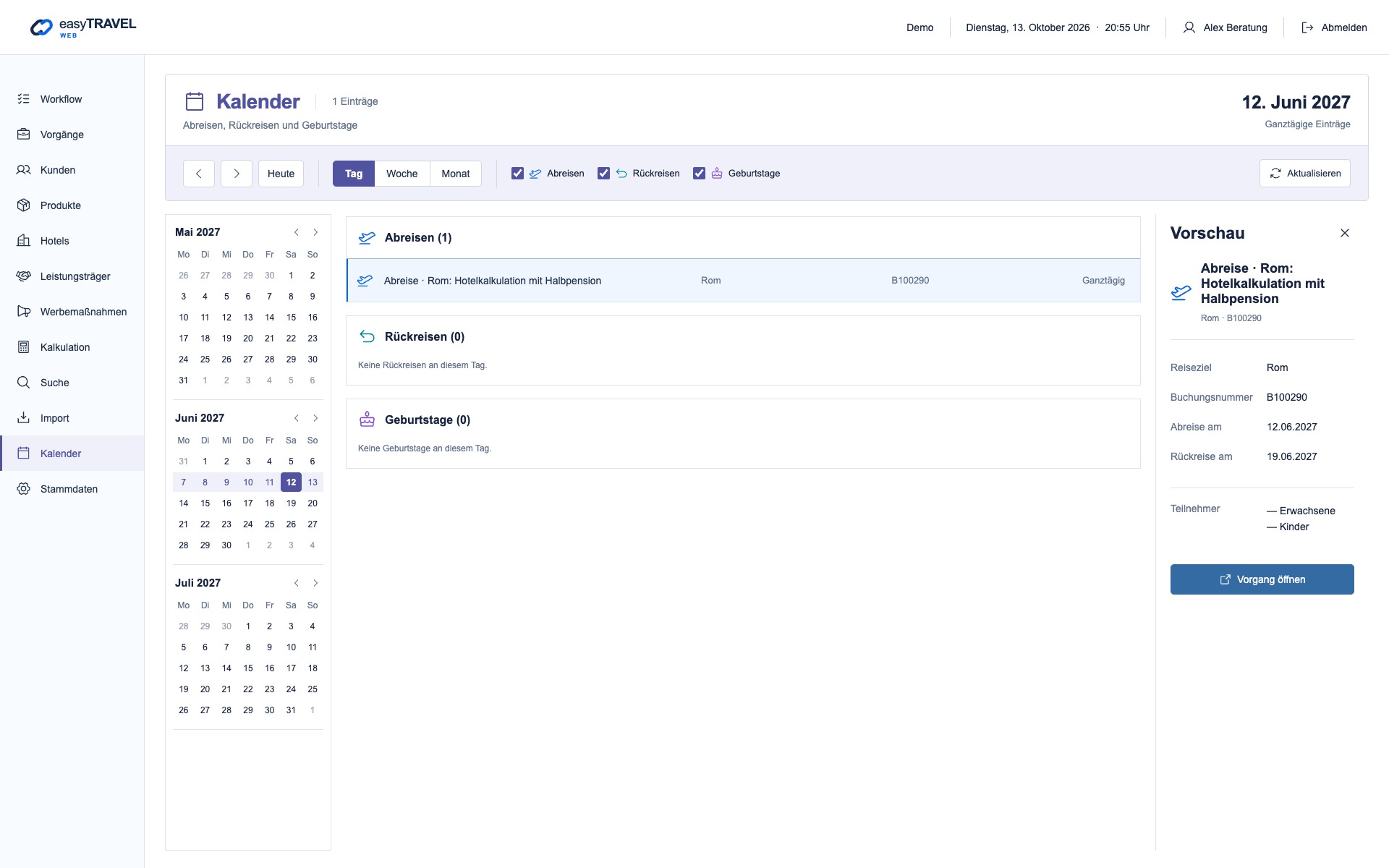Go to previous day in toolbar
The width and height of the screenshot is (1389, 868).
199,174
